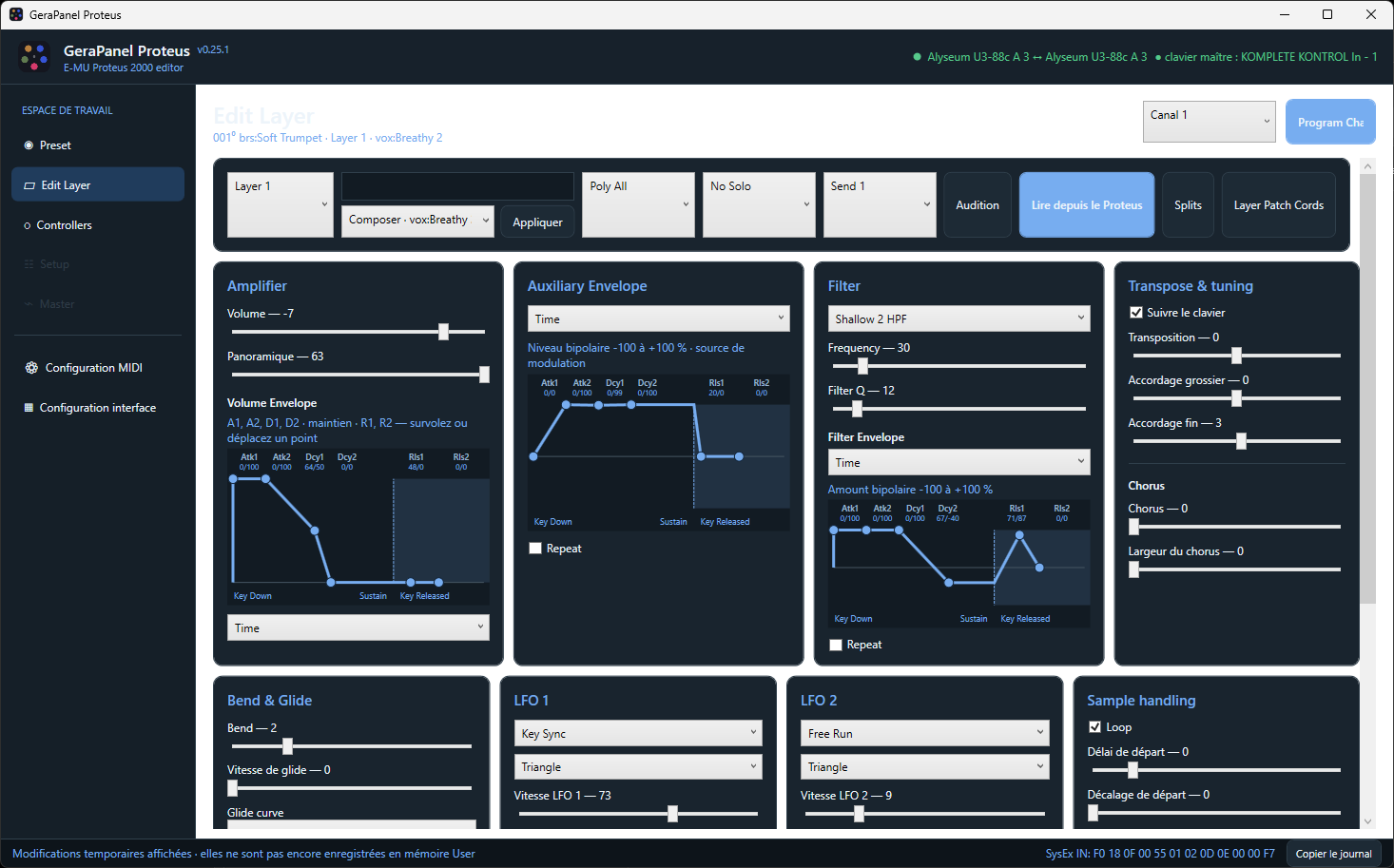Click the Accordage grossier slider handle
The height and width of the screenshot is (868, 1394).
tap(1236, 397)
